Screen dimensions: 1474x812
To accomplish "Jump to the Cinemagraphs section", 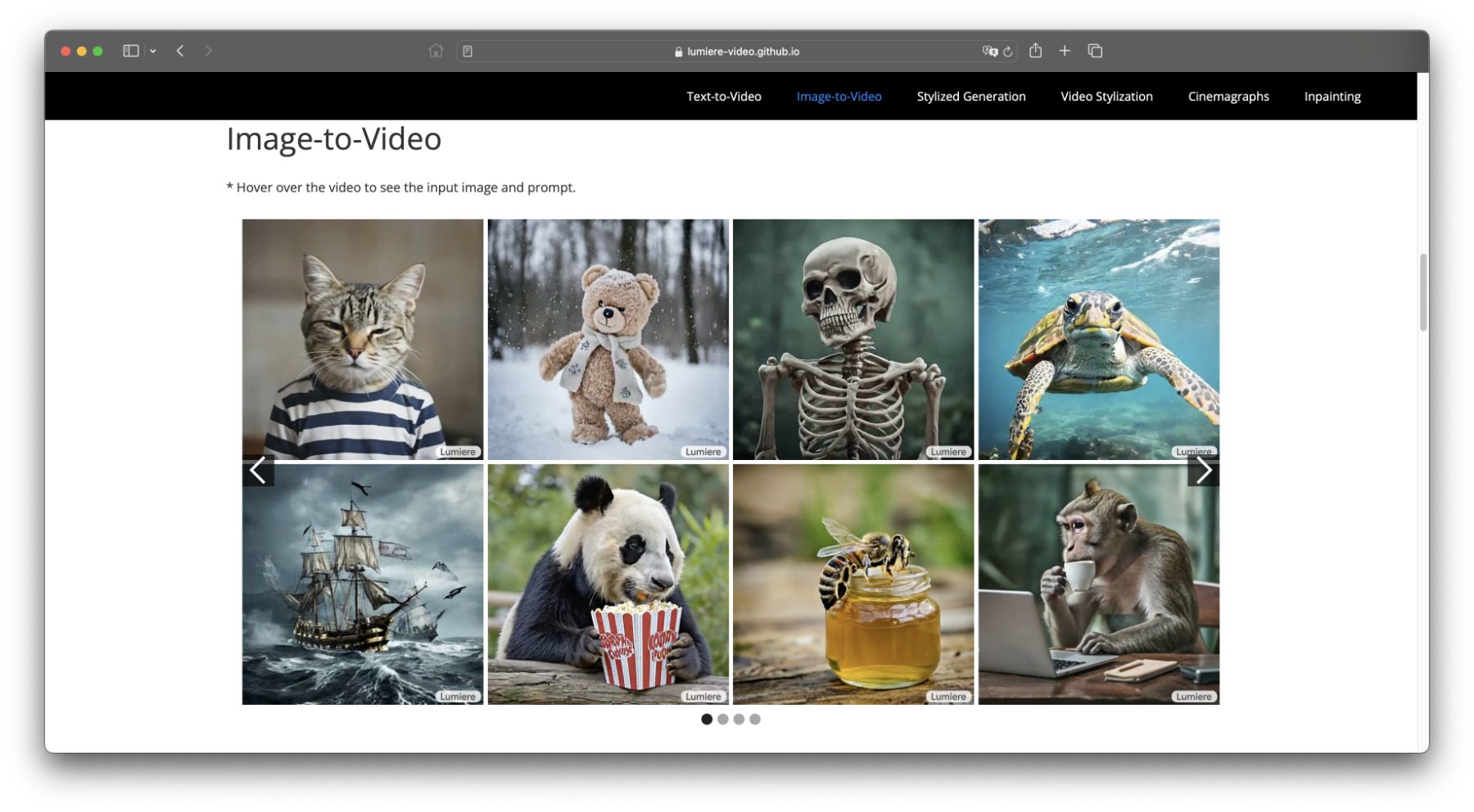I will 1228,97.
